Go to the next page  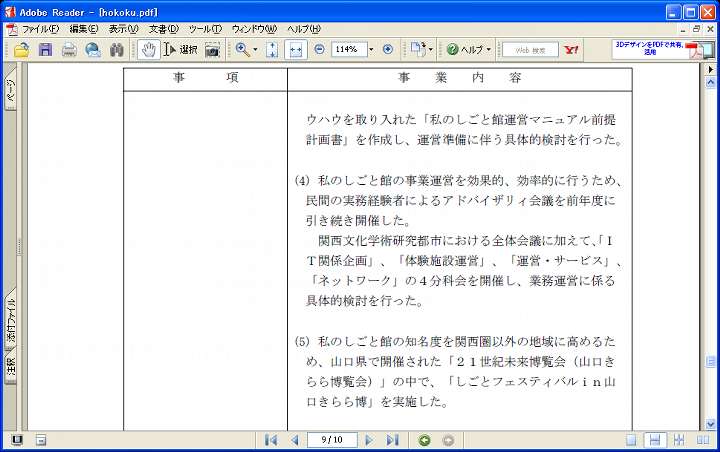click(369, 440)
